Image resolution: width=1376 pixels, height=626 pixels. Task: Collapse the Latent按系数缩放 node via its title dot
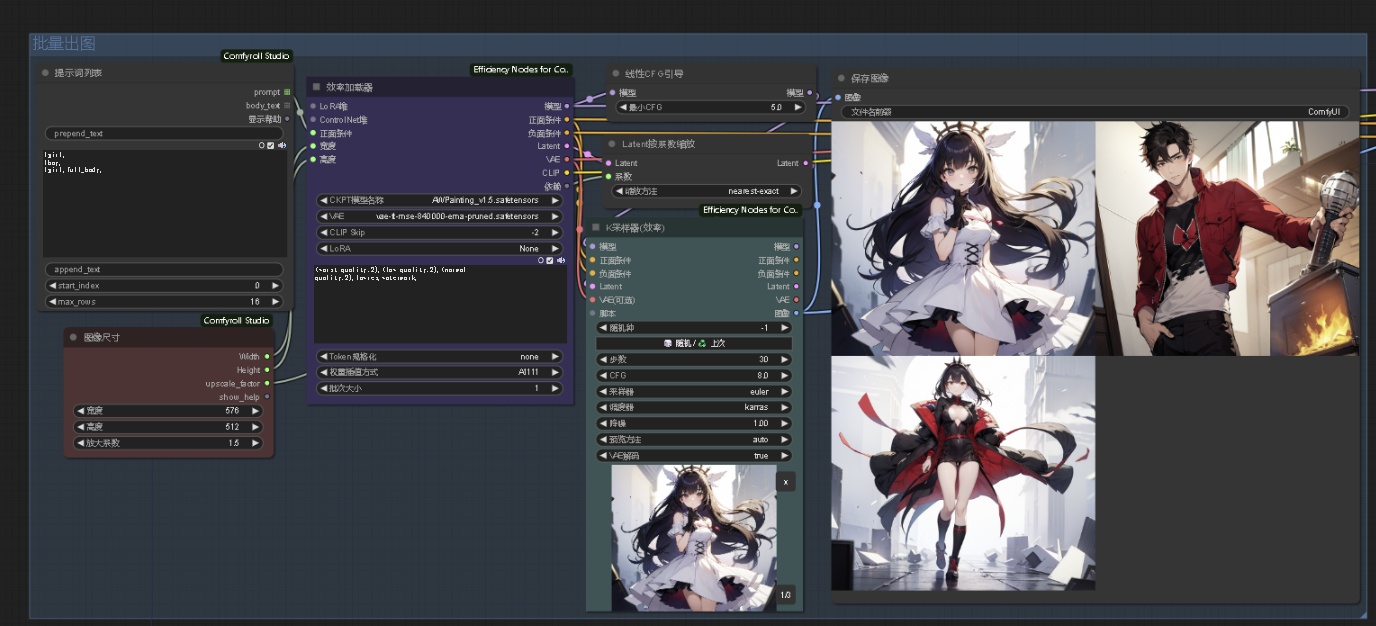tap(611, 144)
